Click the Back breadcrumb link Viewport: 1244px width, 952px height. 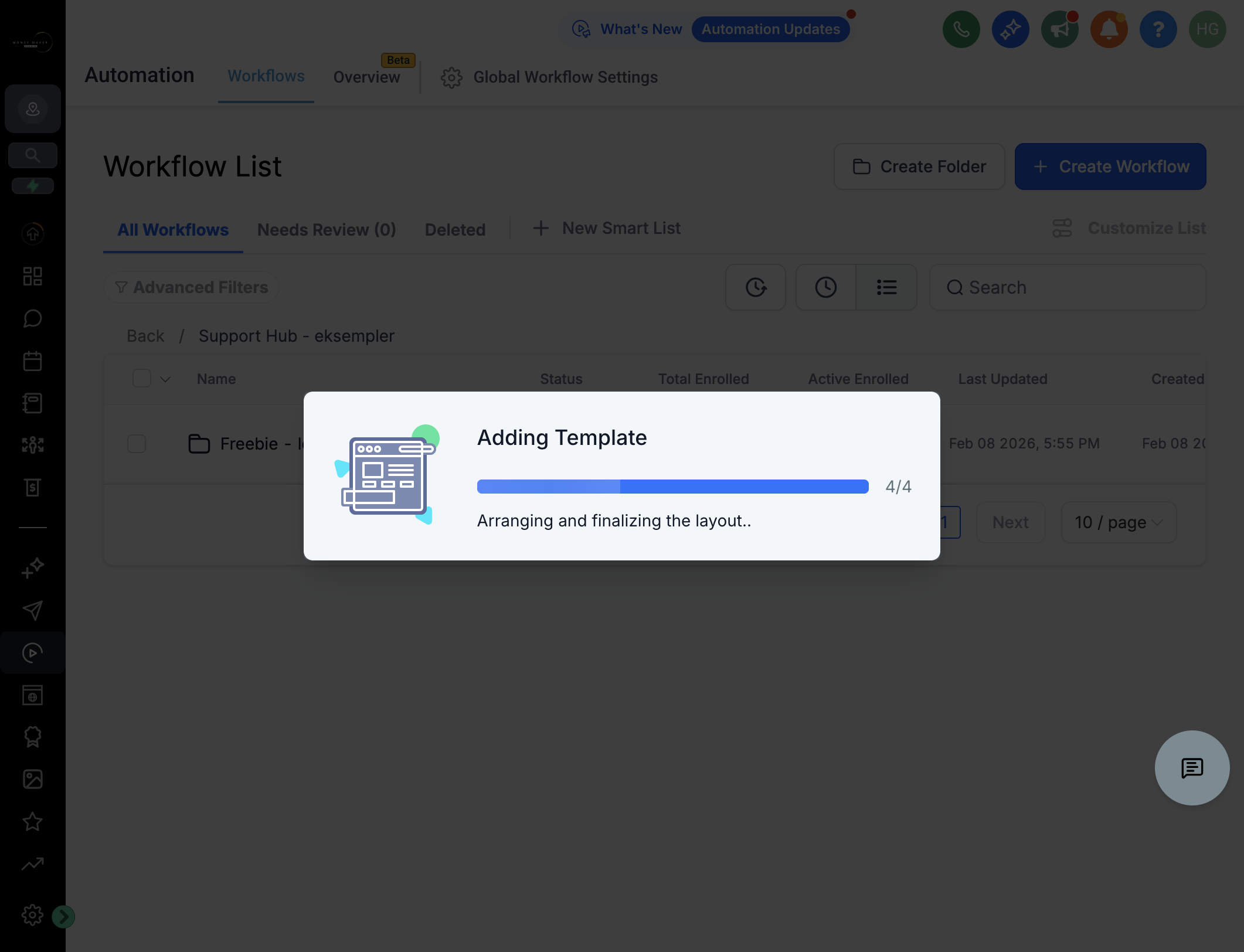click(x=145, y=336)
